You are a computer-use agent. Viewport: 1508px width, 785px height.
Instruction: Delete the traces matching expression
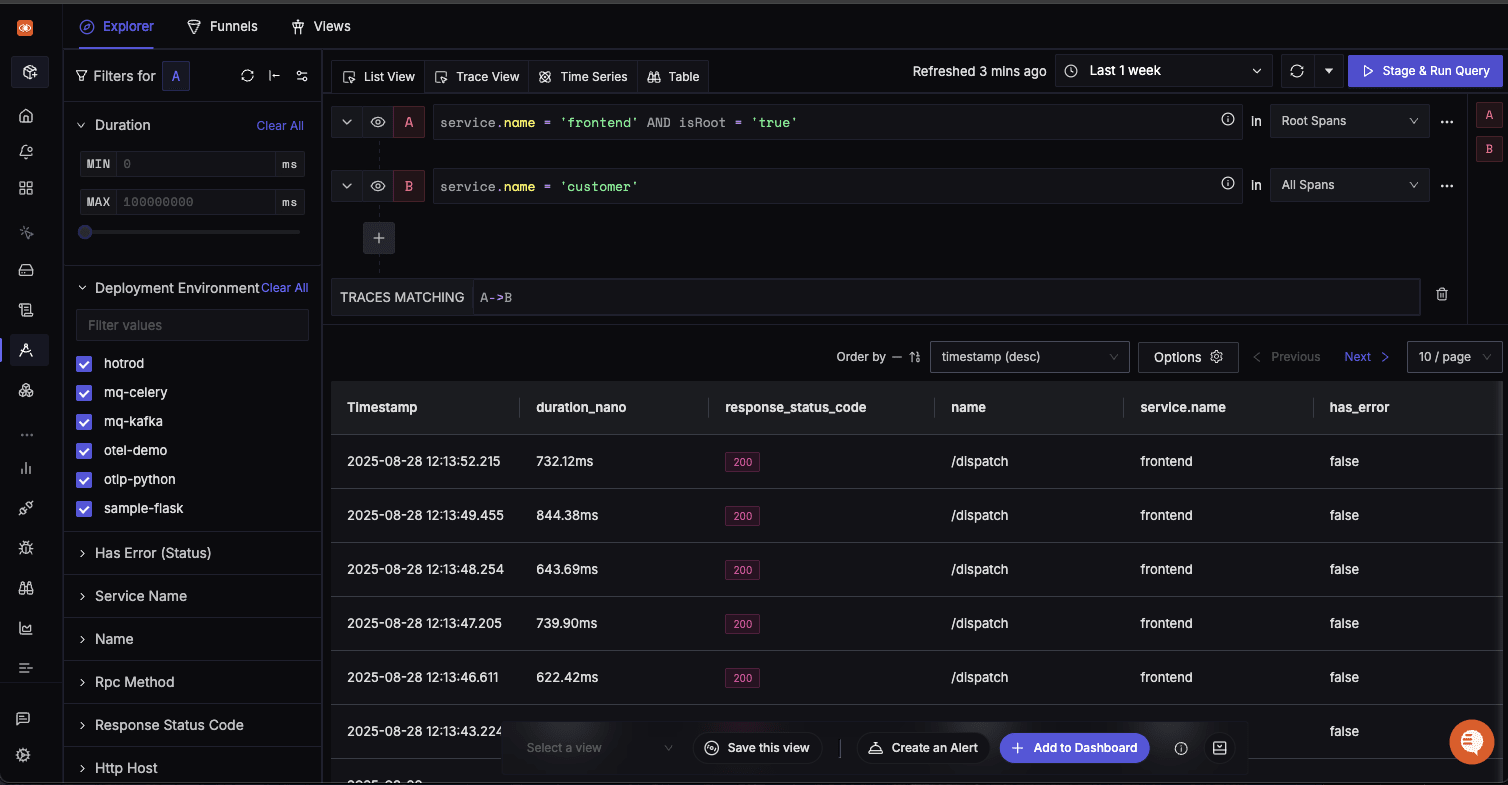click(x=1442, y=294)
